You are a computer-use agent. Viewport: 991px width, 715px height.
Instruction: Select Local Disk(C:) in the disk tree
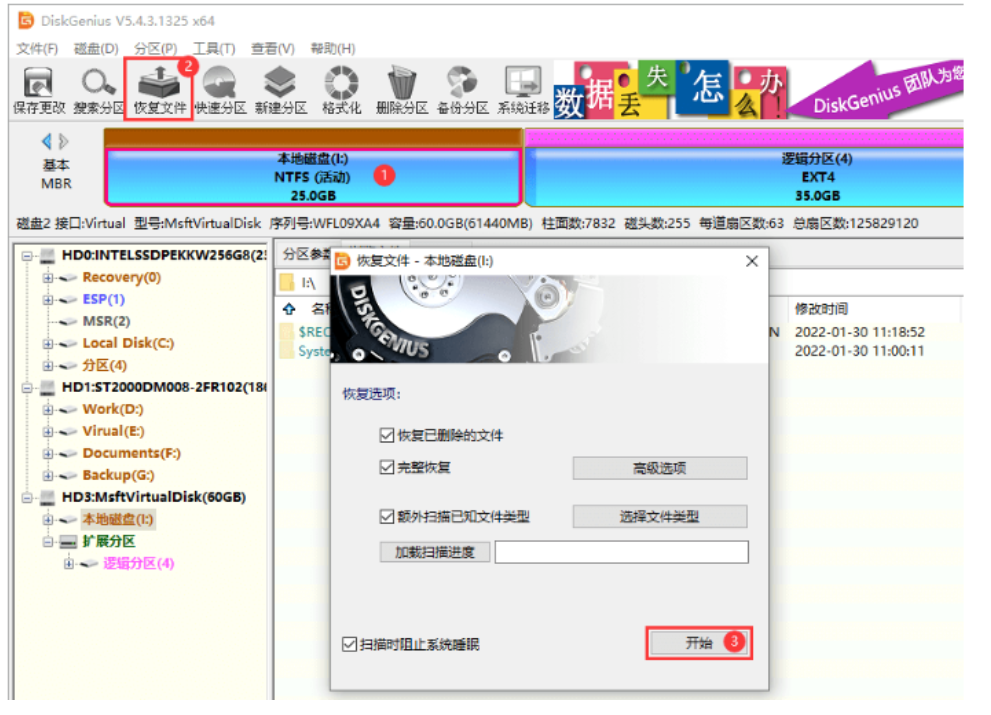coord(128,344)
